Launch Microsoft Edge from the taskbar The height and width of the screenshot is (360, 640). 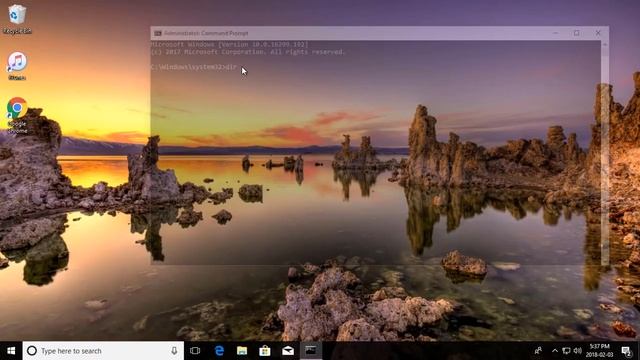pos(219,351)
